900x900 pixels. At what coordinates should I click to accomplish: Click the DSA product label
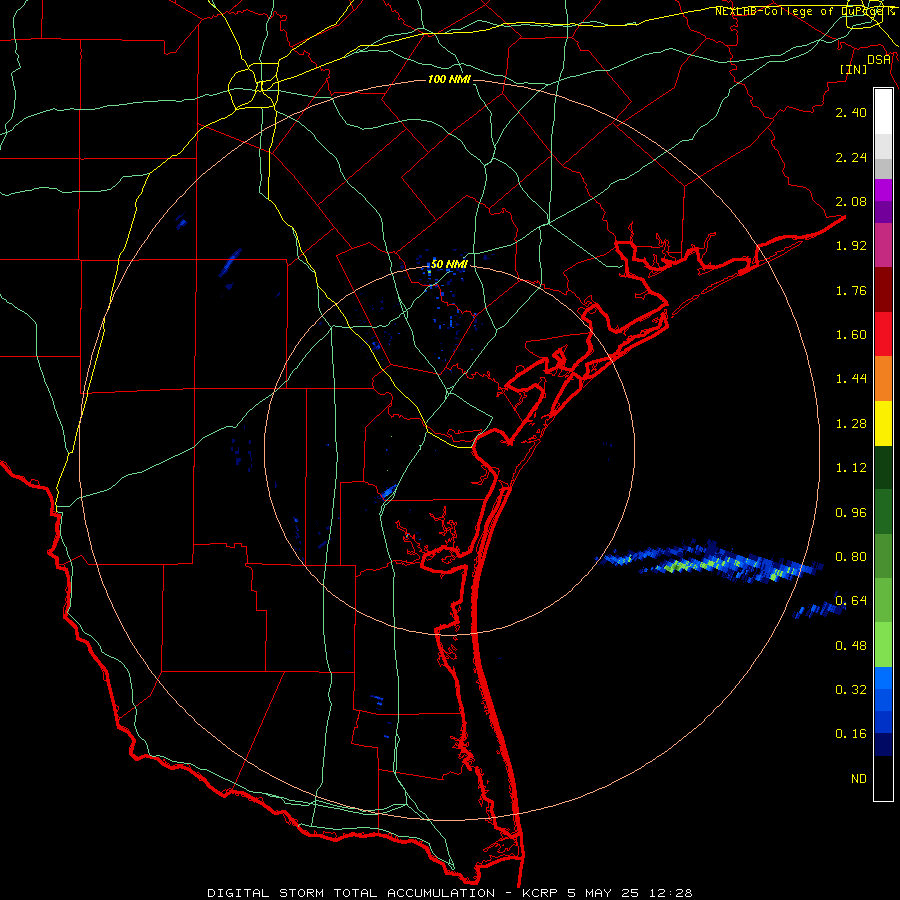pyautogui.click(x=879, y=60)
